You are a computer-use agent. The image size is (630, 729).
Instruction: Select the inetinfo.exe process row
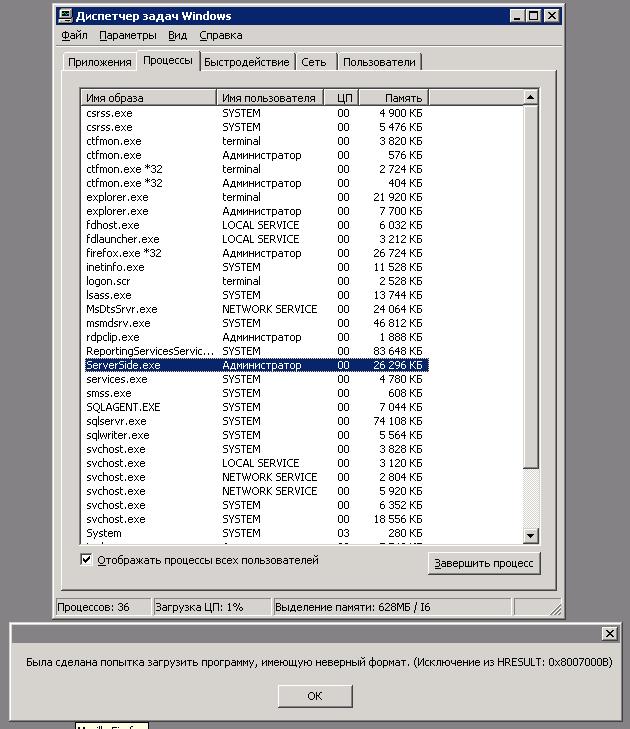click(256, 267)
